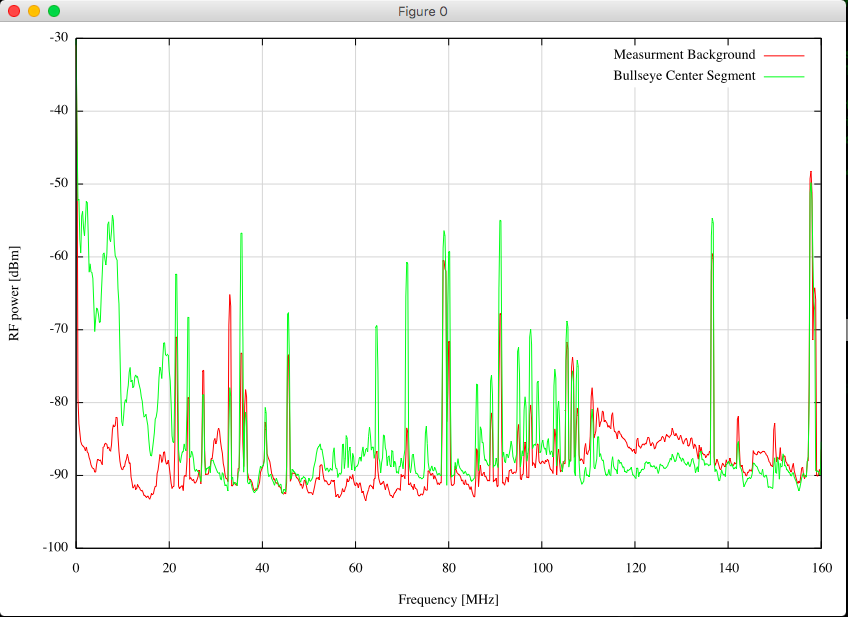Click the green peak tip near 136 MHz
848x617 pixels.
(712, 219)
